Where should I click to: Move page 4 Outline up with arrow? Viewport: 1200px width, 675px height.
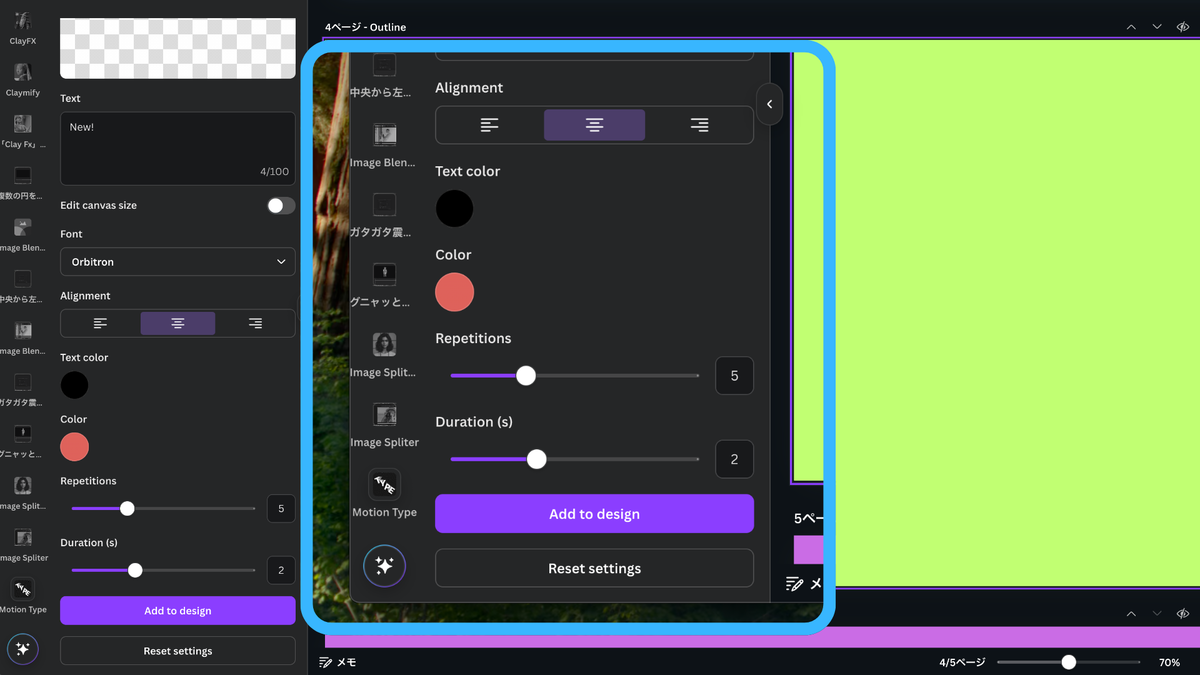coord(1131,27)
